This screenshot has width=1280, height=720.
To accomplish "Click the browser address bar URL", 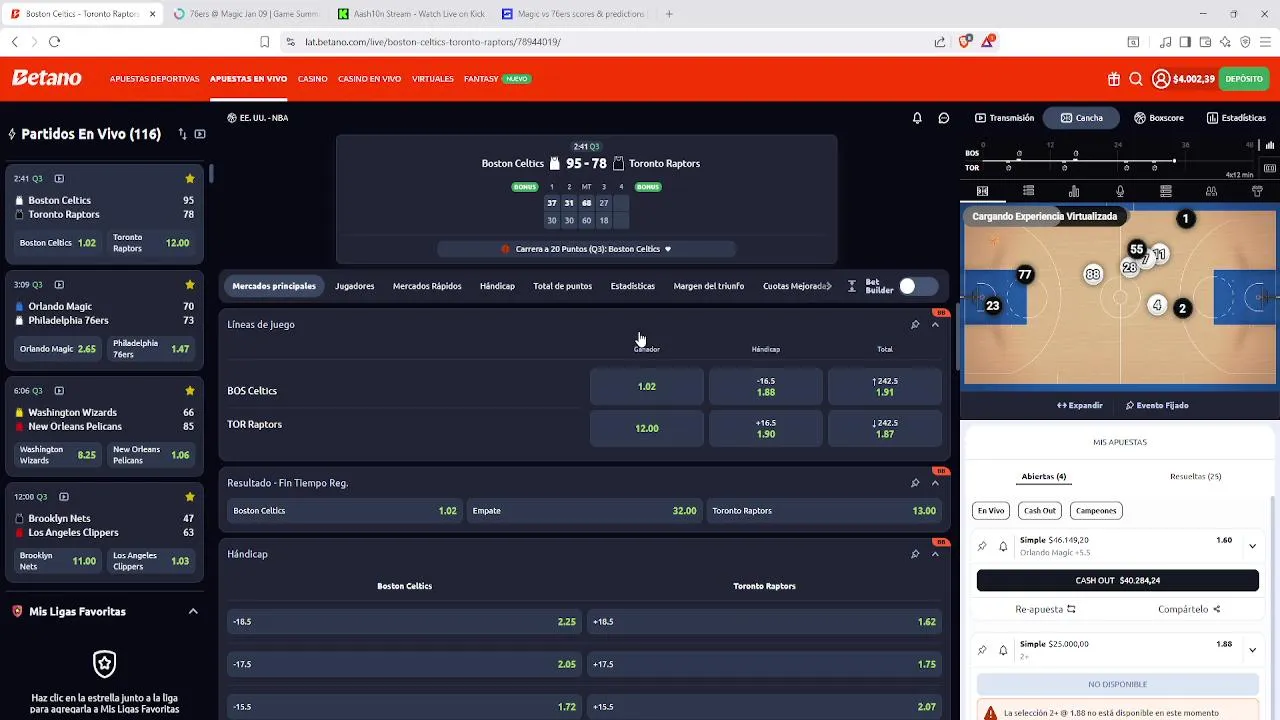I will 433,42.
